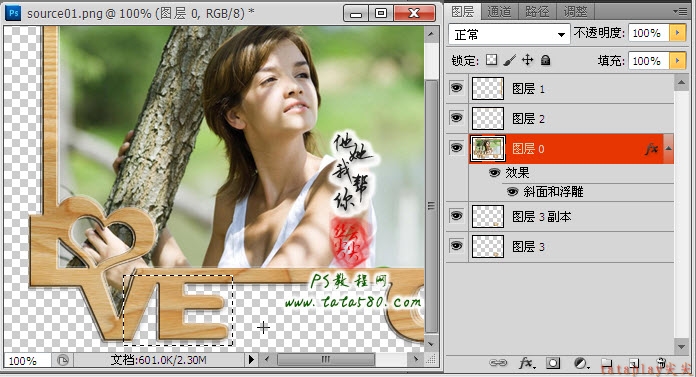The height and width of the screenshot is (377, 696).
Task: Switch to the 调整 tab
Action: point(575,12)
